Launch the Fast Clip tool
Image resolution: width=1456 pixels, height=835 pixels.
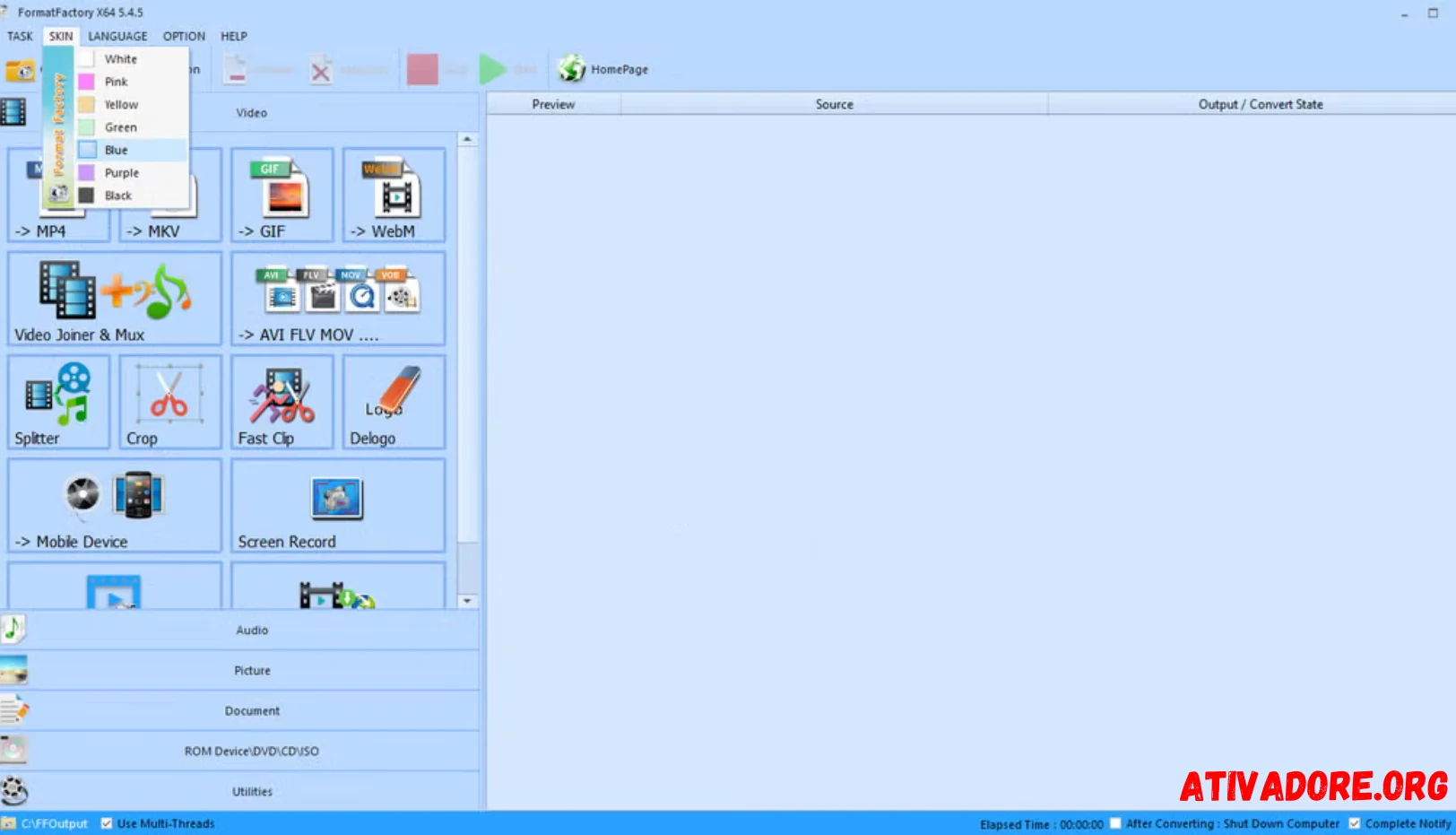(x=282, y=402)
